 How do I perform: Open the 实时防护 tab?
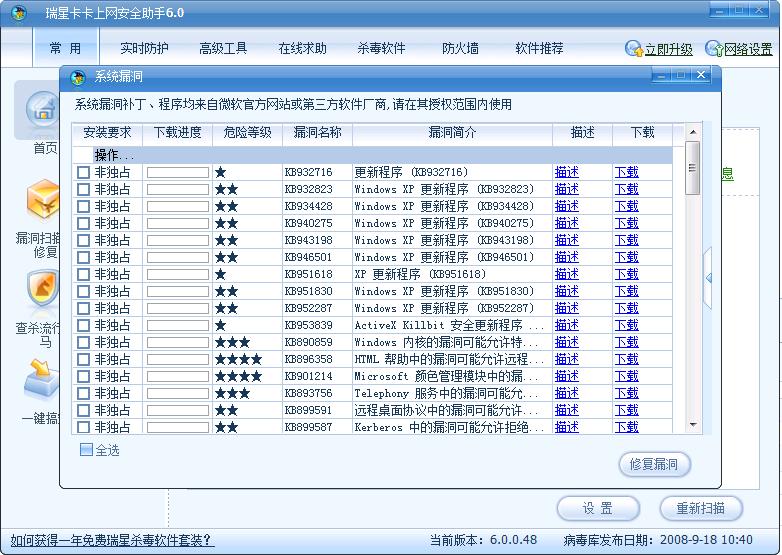coord(144,48)
